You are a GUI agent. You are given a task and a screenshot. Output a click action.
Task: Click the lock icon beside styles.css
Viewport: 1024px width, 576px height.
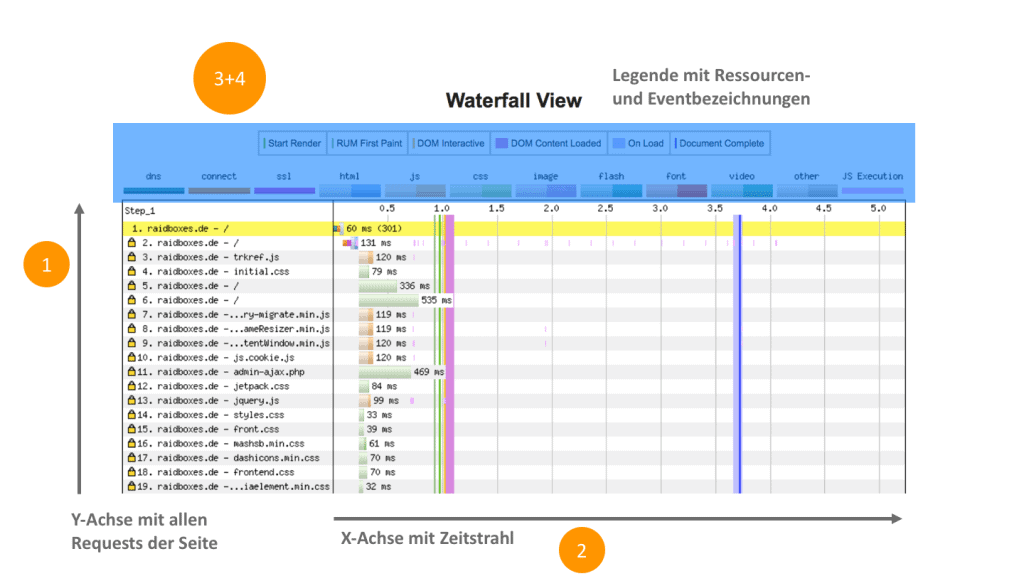coord(131,415)
